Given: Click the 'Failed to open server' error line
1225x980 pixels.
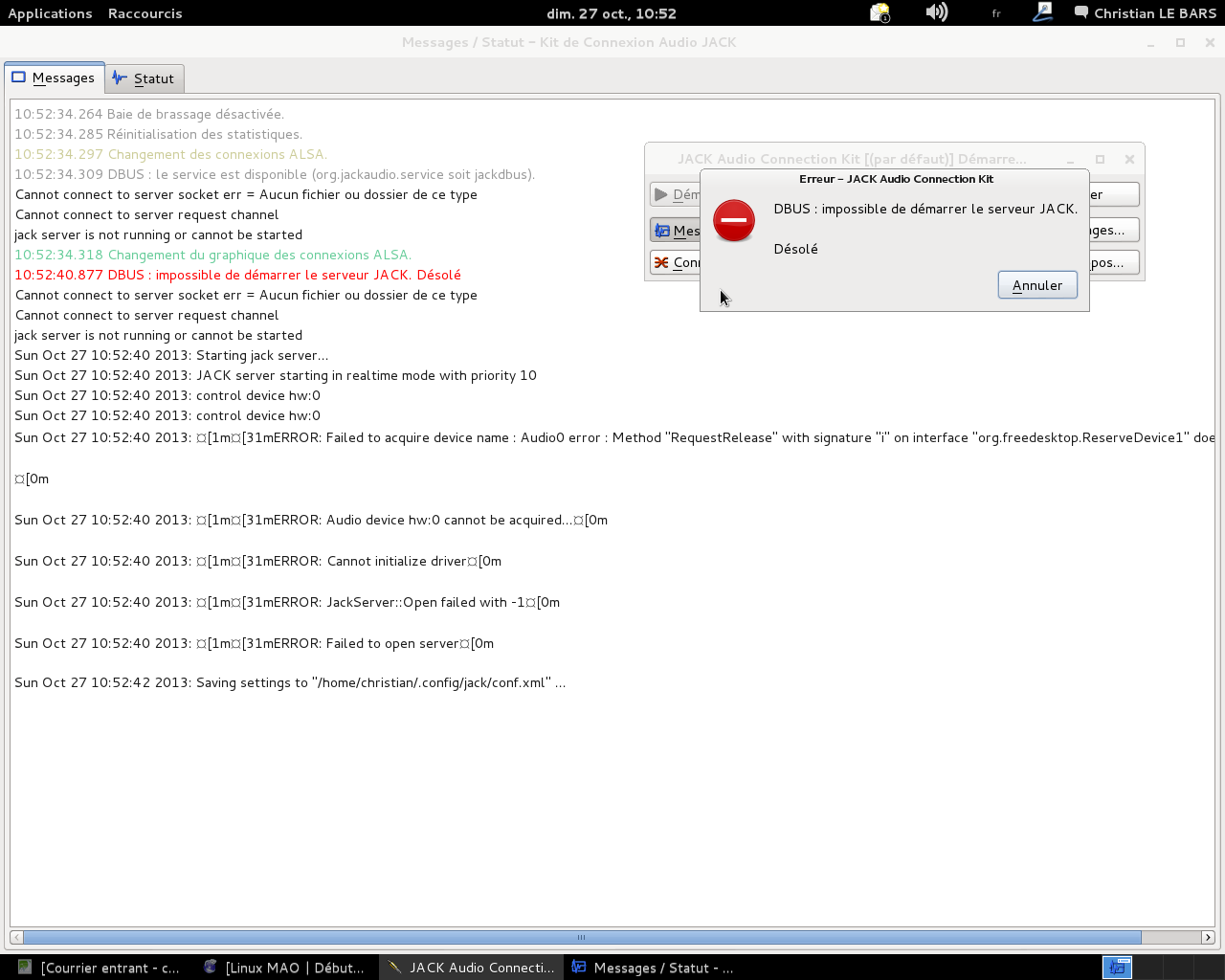Looking at the screenshot, I should click(x=255, y=643).
